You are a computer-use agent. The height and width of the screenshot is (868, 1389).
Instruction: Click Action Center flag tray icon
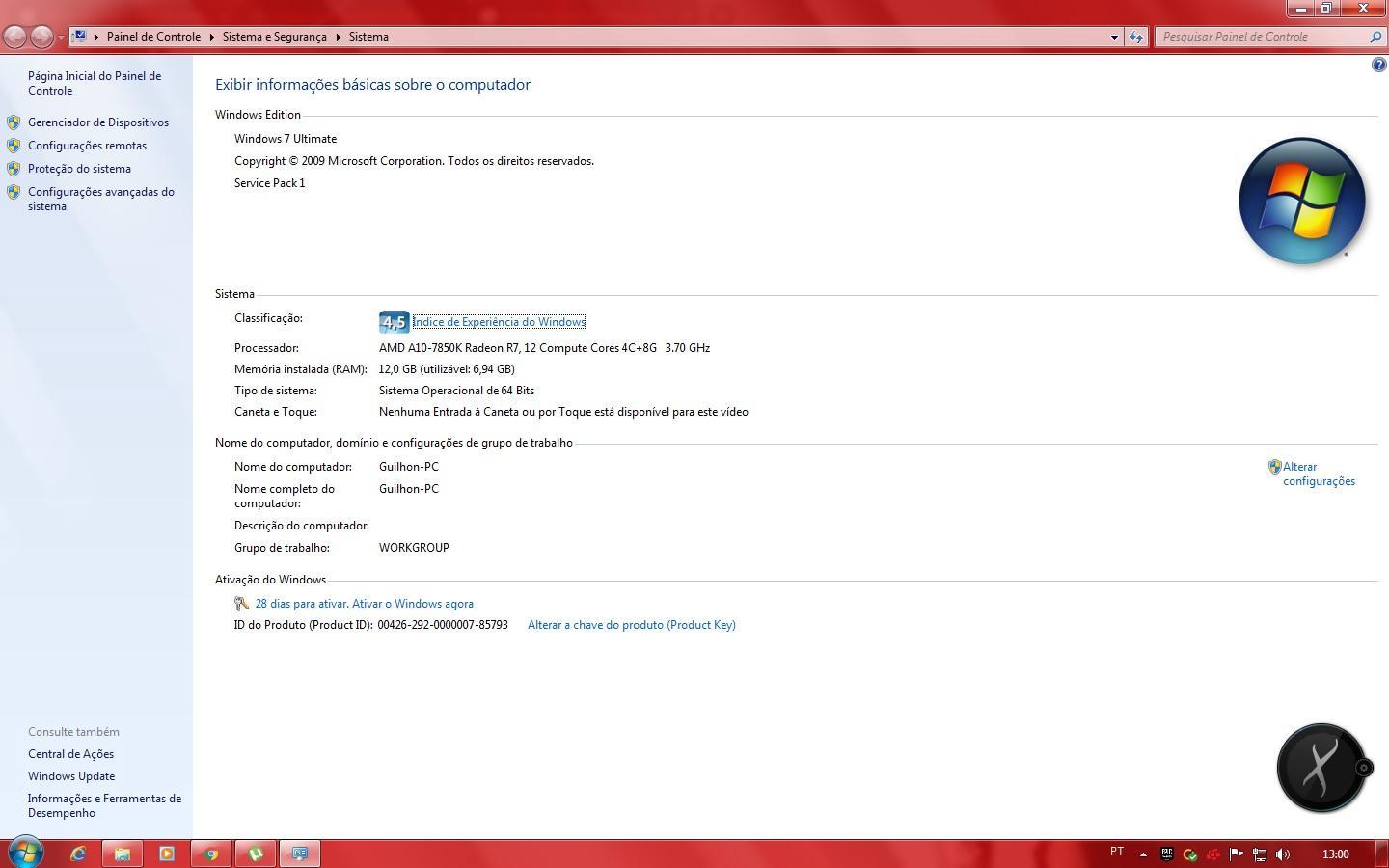[x=1236, y=854]
